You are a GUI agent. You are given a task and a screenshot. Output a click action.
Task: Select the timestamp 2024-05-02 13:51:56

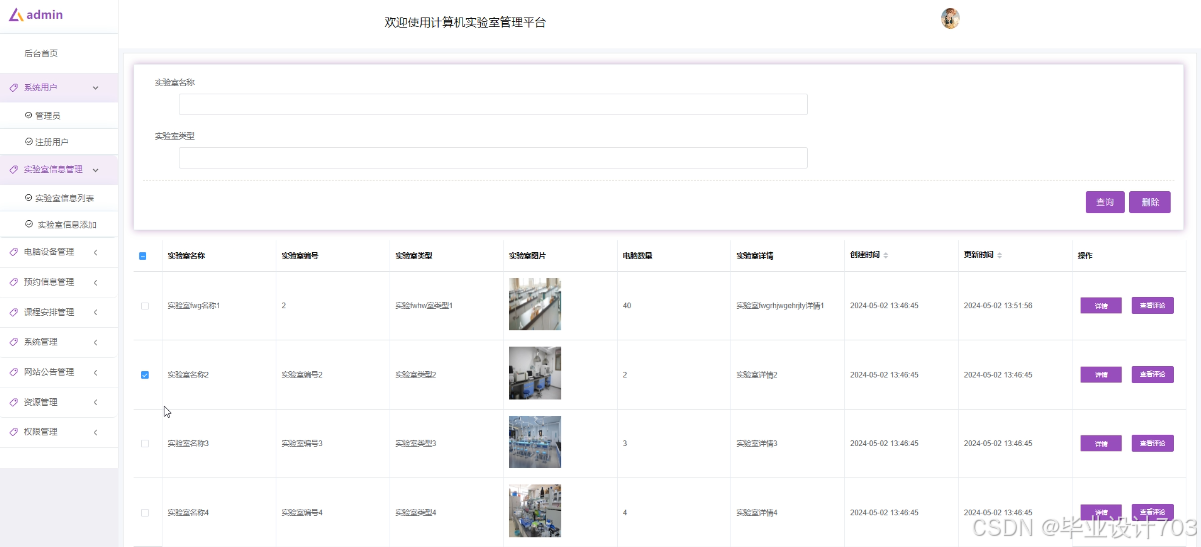pyautogui.click(x=997, y=305)
